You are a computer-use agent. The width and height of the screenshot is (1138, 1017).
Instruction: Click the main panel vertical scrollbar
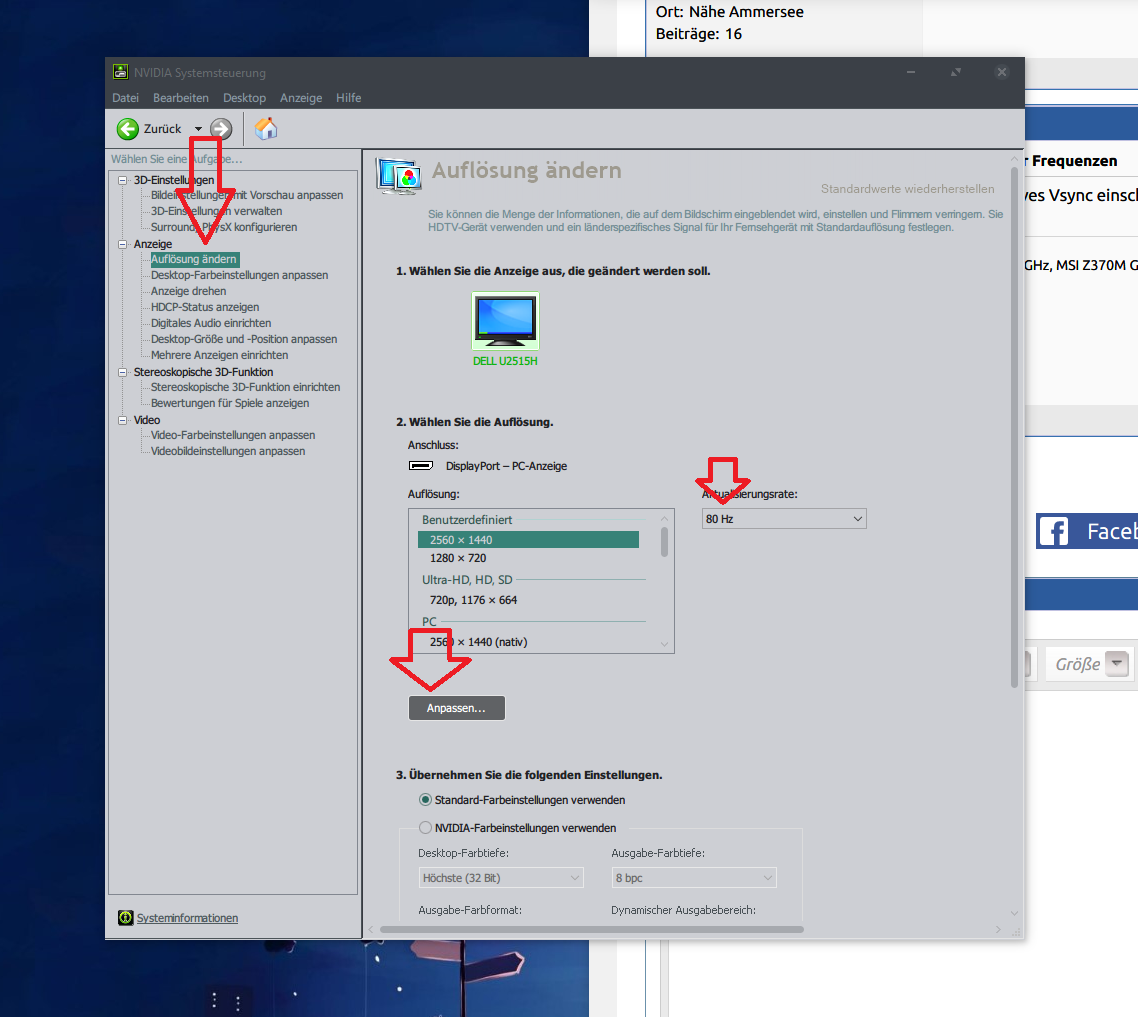pyautogui.click(x=1014, y=427)
